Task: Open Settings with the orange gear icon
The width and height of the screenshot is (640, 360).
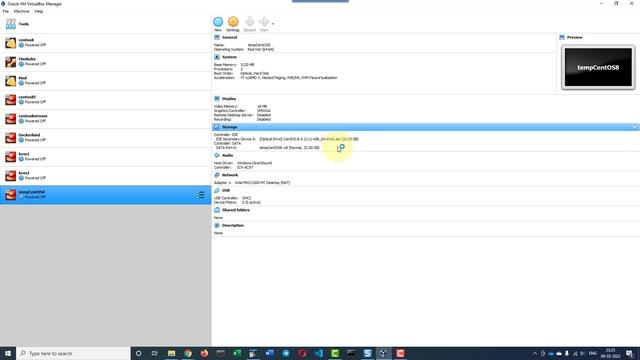Action: click(233, 24)
